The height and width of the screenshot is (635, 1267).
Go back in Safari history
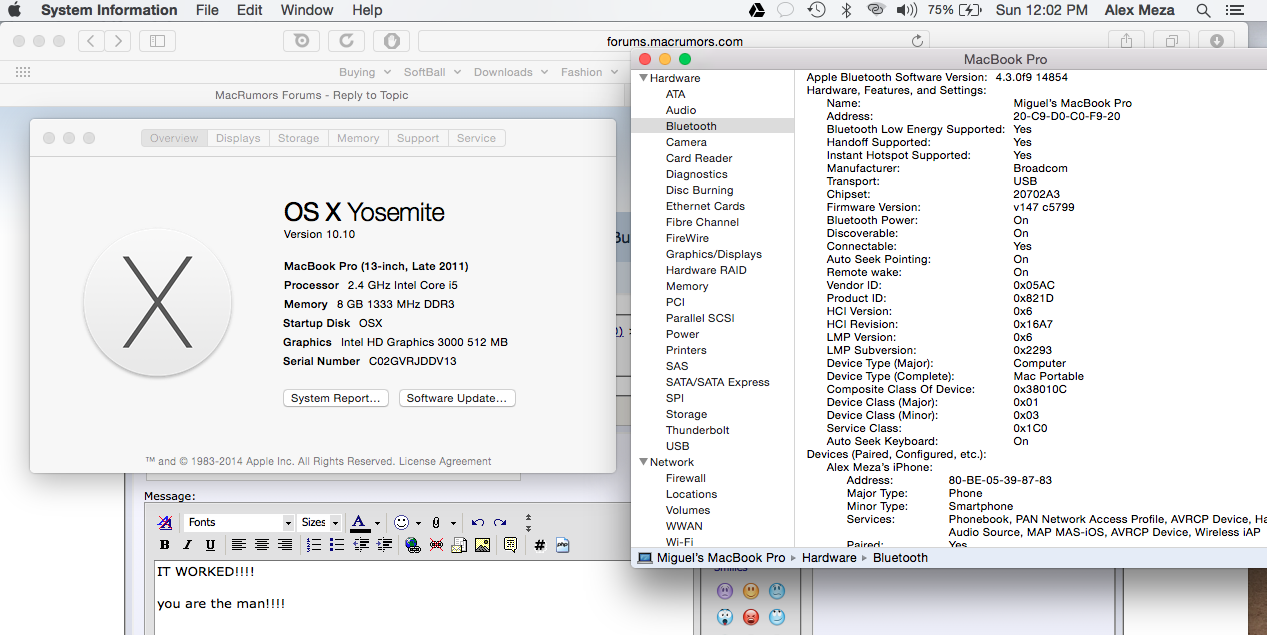(x=91, y=41)
